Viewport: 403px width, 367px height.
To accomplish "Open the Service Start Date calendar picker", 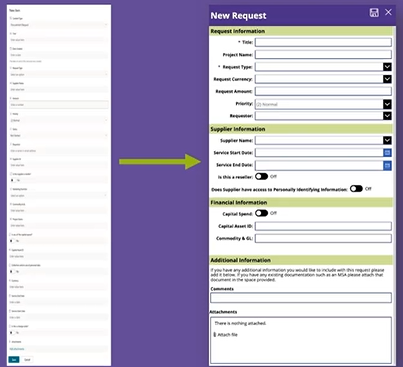I will (387, 153).
